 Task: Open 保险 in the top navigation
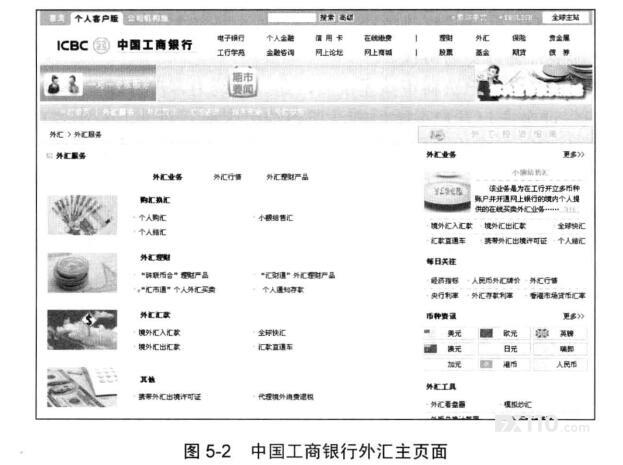coord(519,38)
